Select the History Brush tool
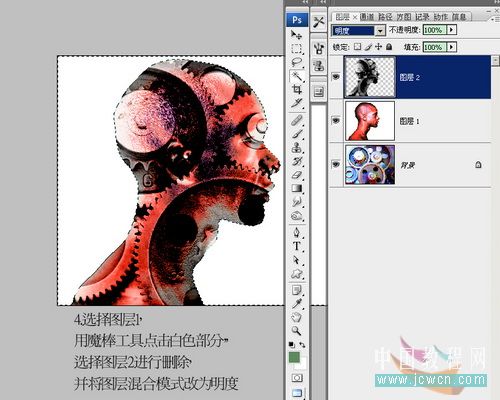The width and height of the screenshot is (500, 400). (x=296, y=161)
